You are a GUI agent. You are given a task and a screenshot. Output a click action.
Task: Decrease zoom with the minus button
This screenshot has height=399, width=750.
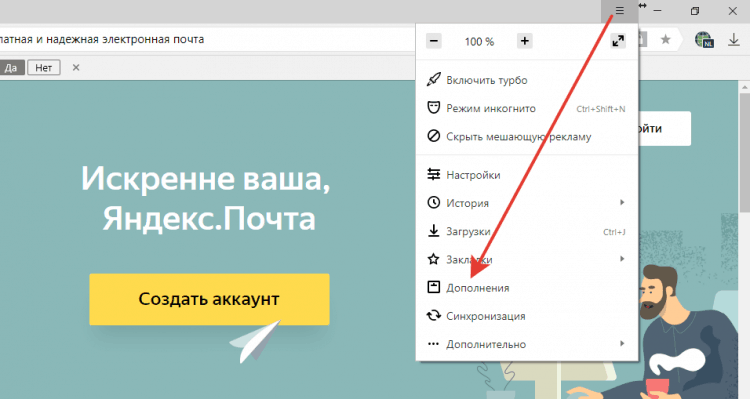[434, 41]
